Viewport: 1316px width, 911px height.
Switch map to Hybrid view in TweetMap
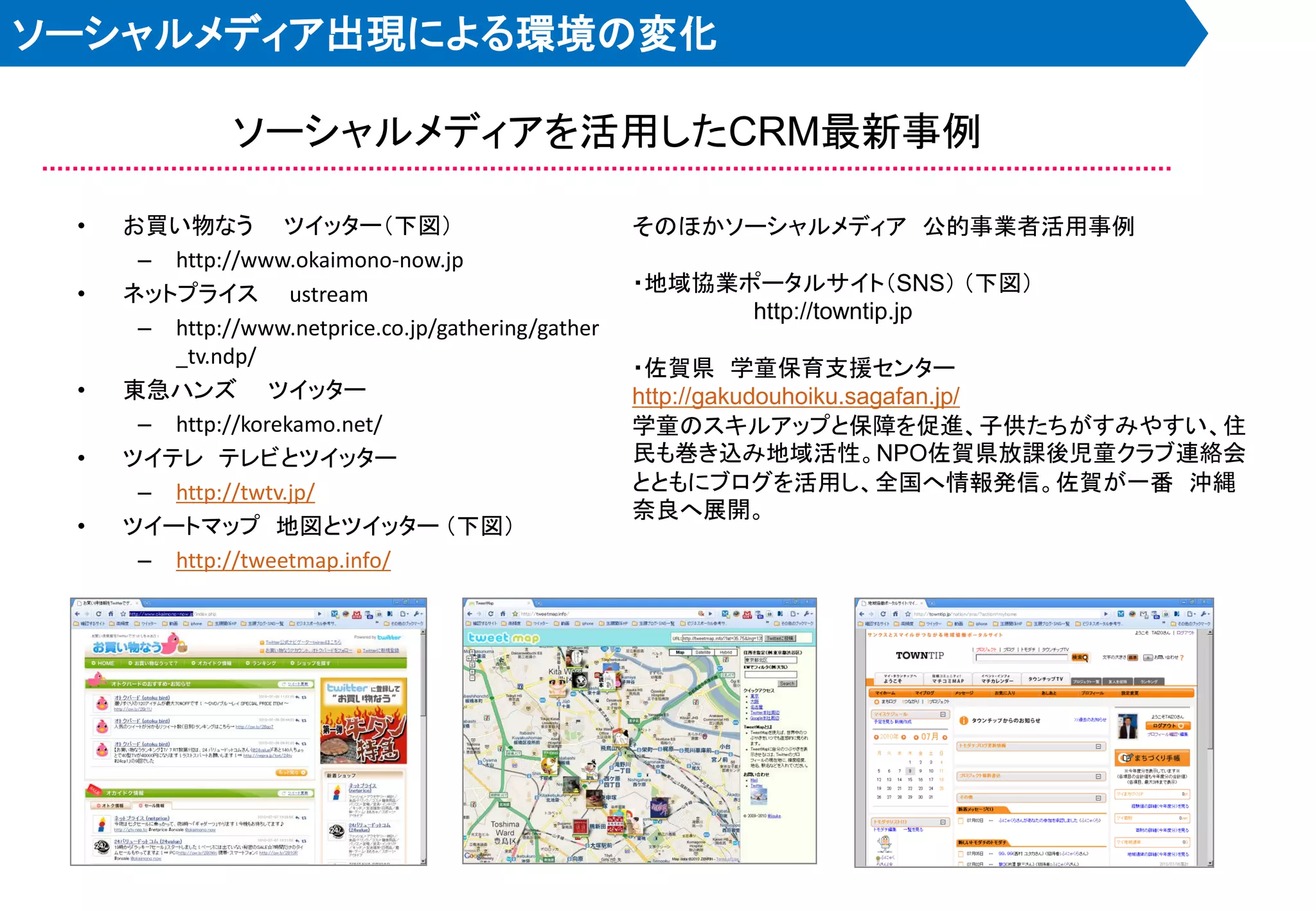726,652
